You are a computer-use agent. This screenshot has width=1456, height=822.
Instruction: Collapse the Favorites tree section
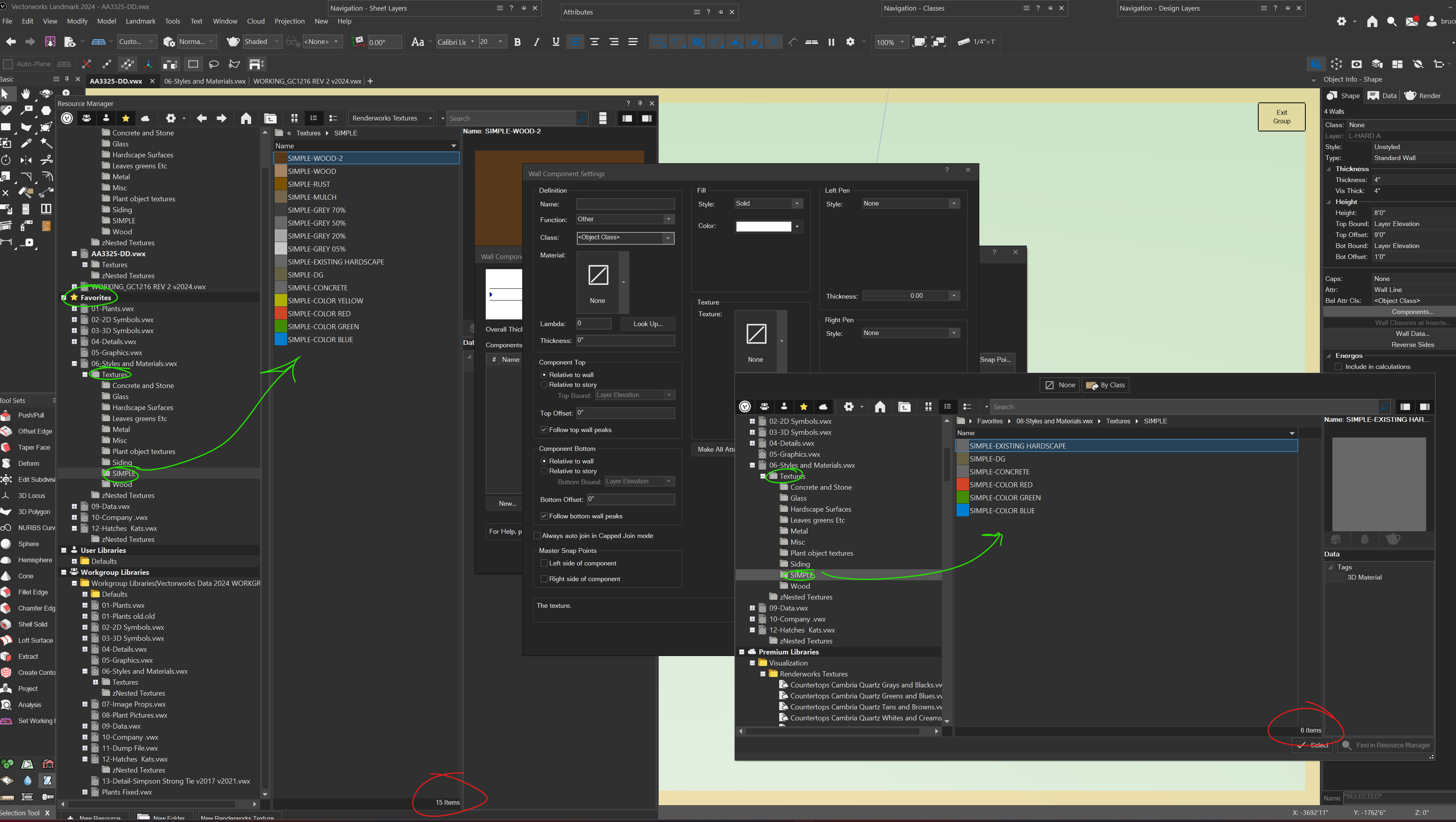[x=64, y=297]
